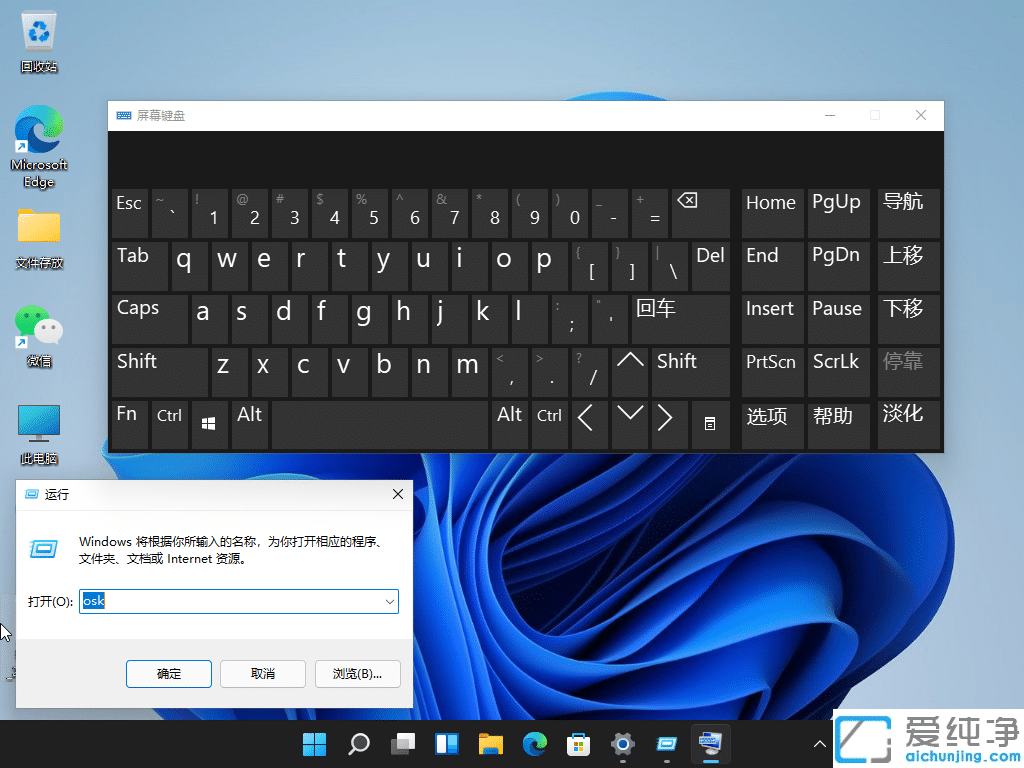This screenshot has width=1024, height=768.
Task: Open the Start menu
Action: [314, 745]
